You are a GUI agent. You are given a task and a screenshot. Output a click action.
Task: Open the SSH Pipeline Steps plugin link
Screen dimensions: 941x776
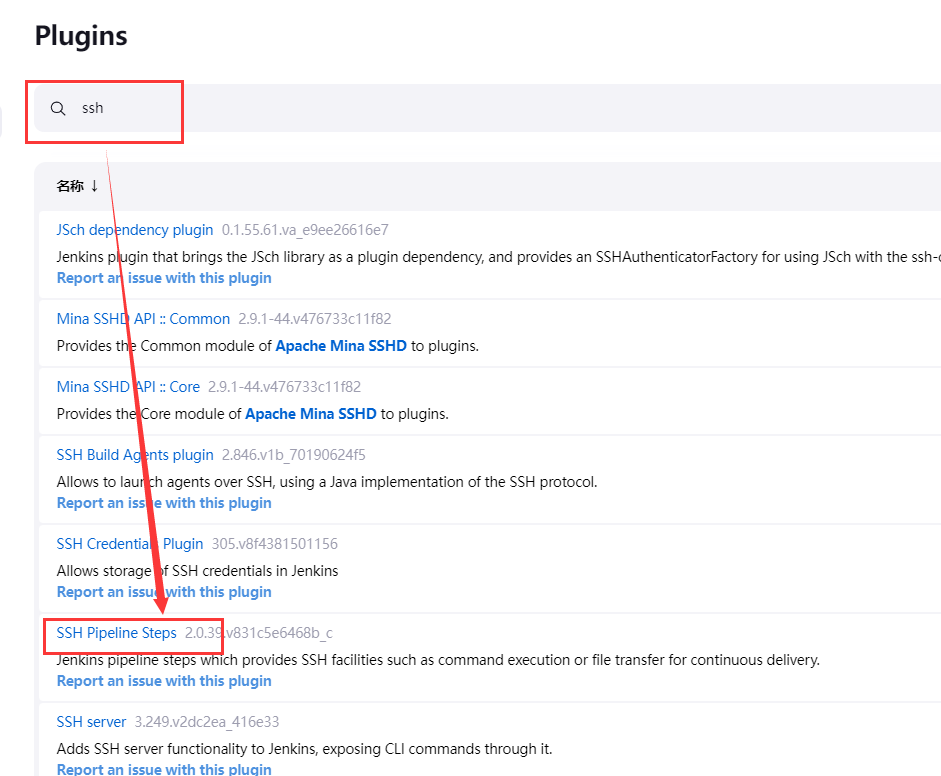116,633
